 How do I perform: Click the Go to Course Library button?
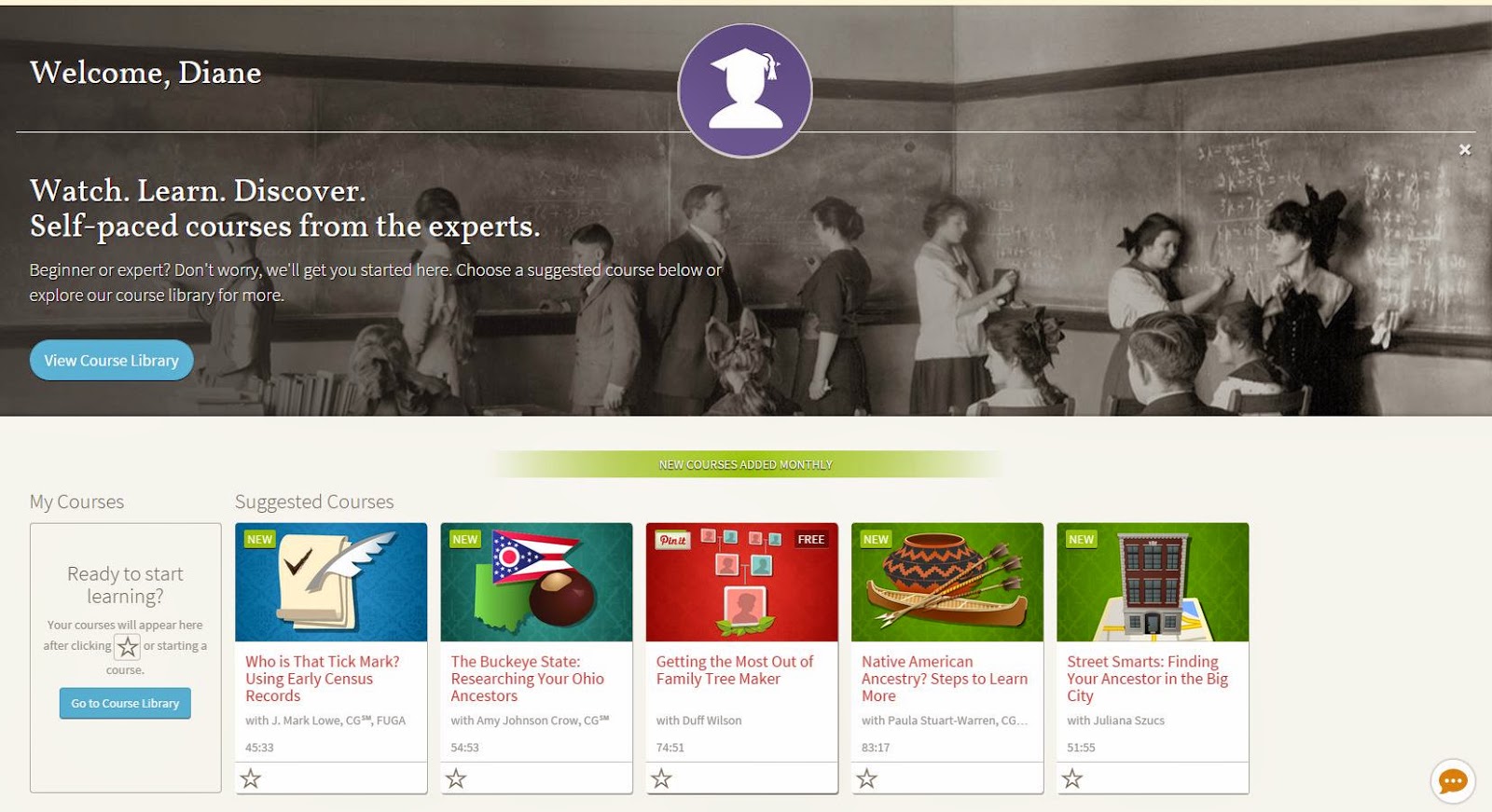pos(125,703)
